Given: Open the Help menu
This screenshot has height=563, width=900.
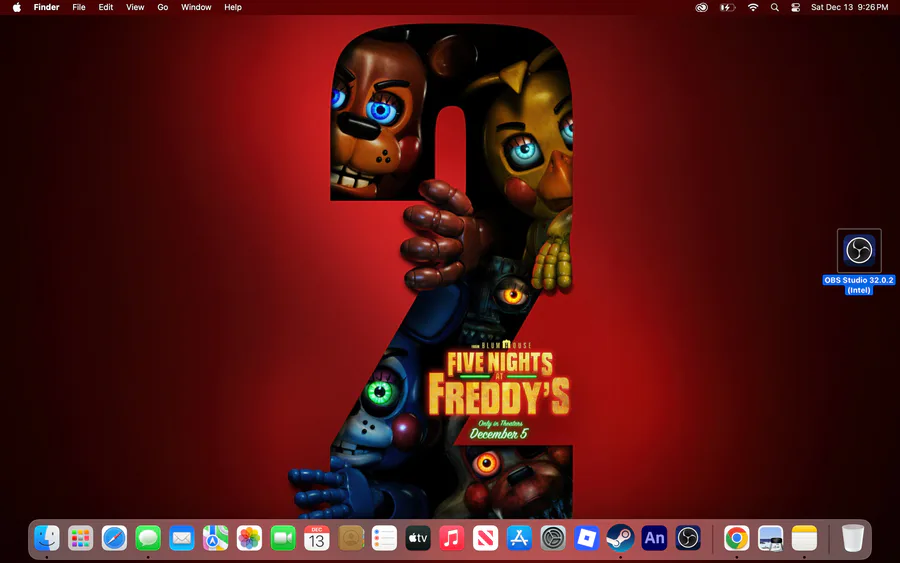Looking at the screenshot, I should pyautogui.click(x=232, y=7).
